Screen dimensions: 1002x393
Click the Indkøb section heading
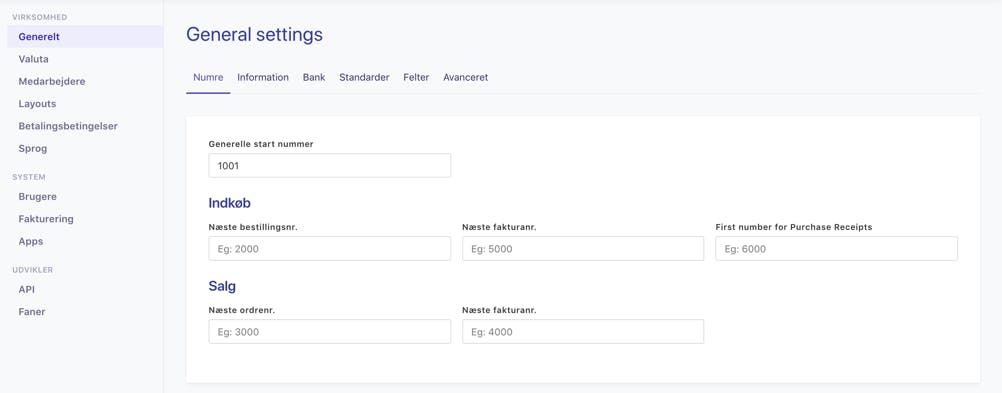229,203
